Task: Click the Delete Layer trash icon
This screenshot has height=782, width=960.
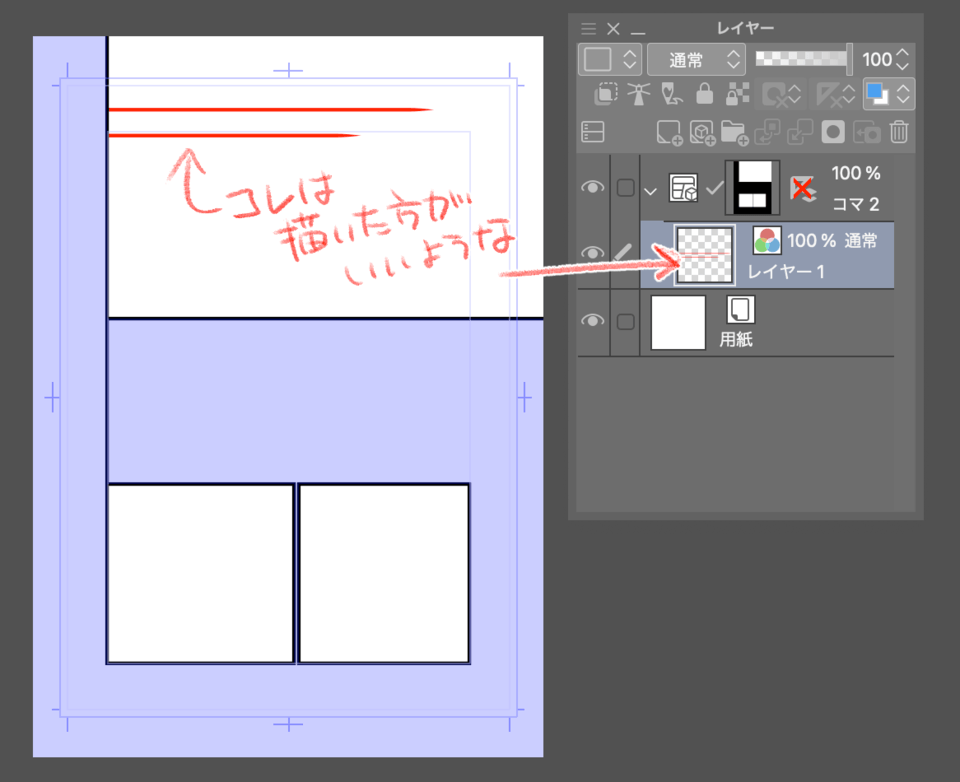Action: click(899, 132)
